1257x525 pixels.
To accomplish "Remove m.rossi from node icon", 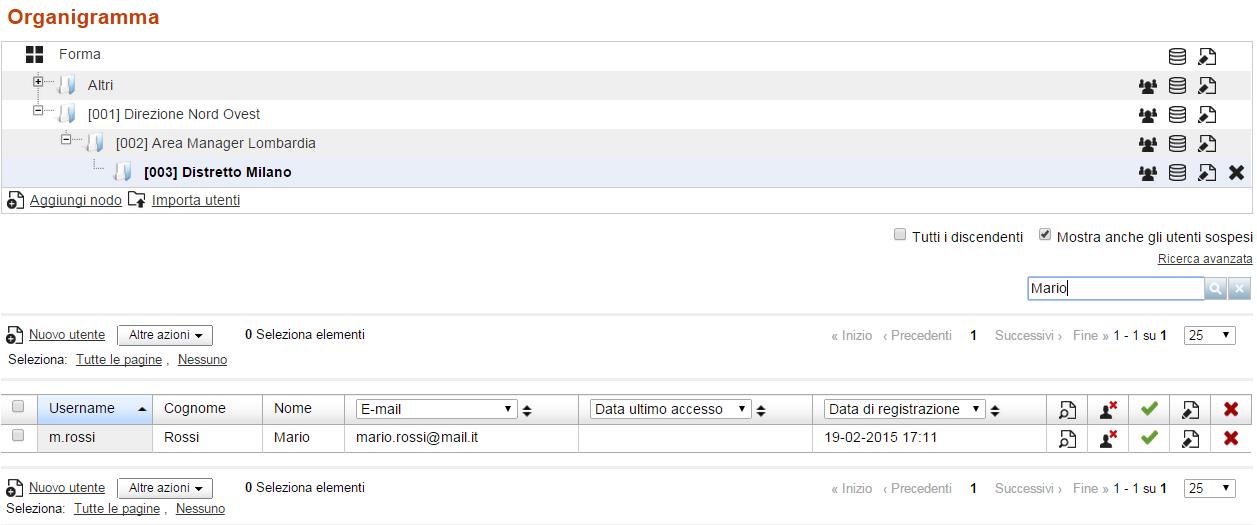I will 1108,438.
